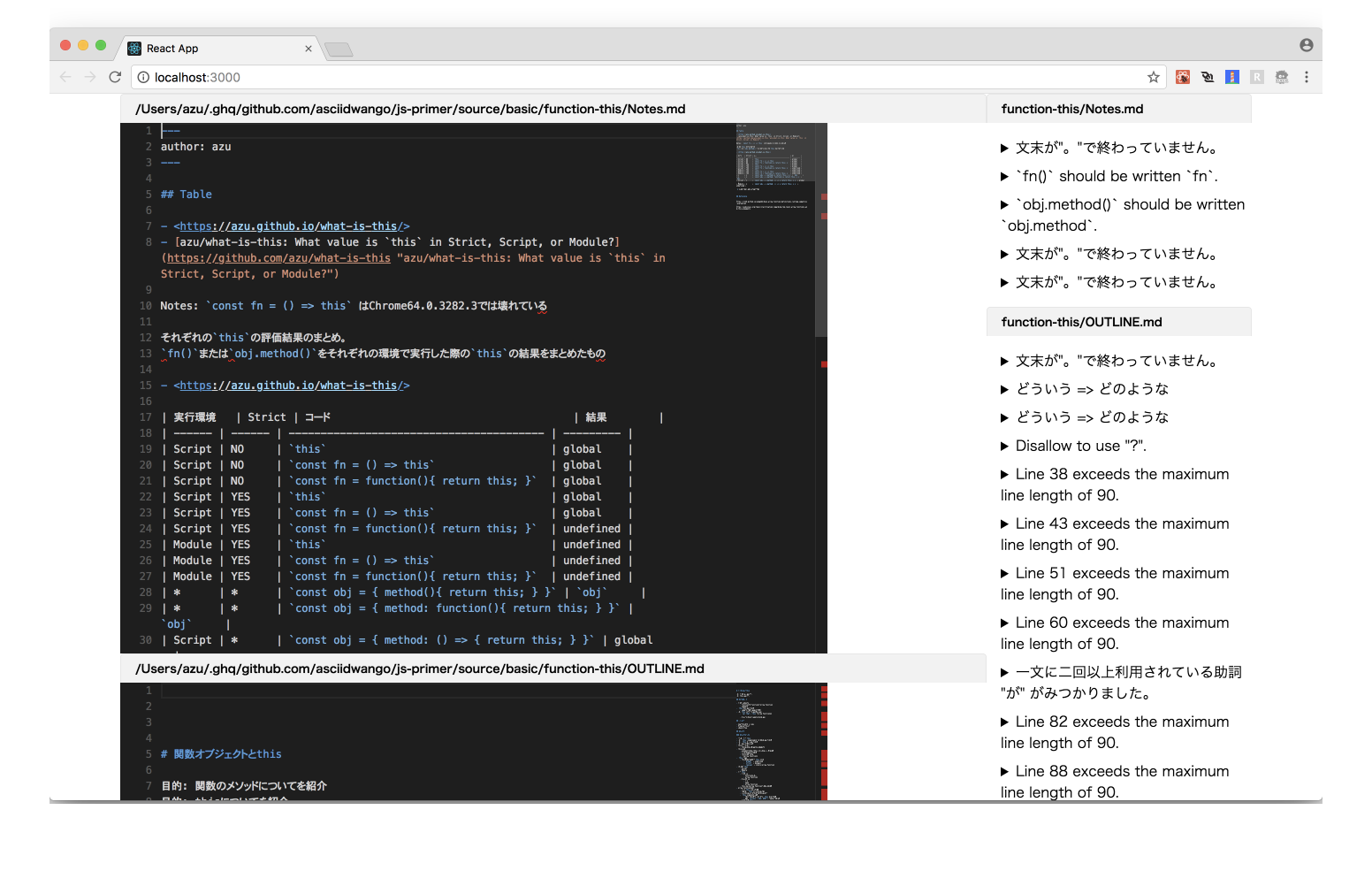Open the gray gear-shaped extension icon
This screenshot has width=1372, height=871.
[x=1282, y=77]
